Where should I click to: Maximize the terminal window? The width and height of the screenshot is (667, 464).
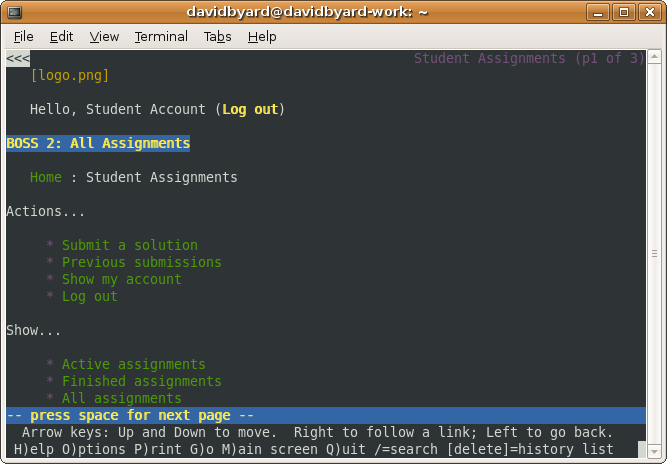[x=623, y=12]
